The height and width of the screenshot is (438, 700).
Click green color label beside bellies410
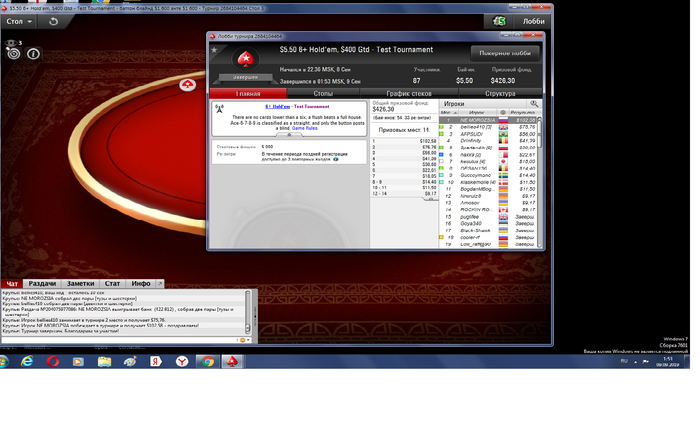[442, 127]
